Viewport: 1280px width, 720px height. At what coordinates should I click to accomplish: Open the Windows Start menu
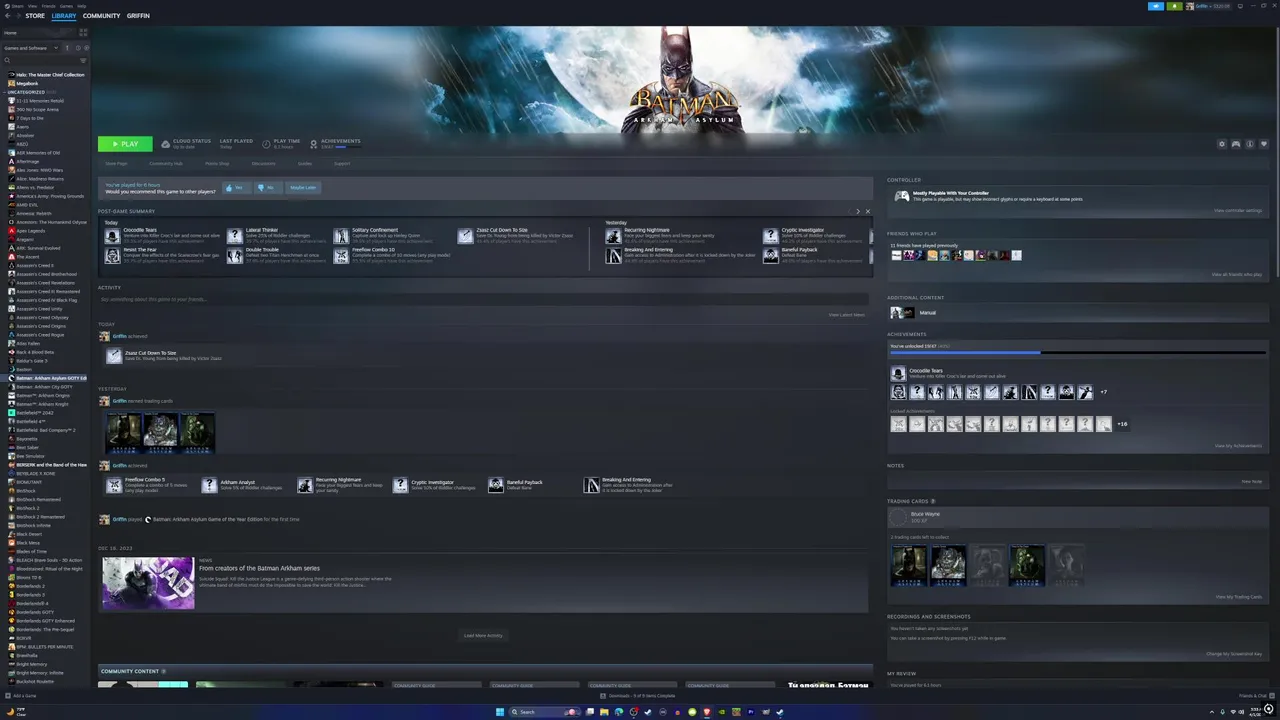click(x=500, y=712)
